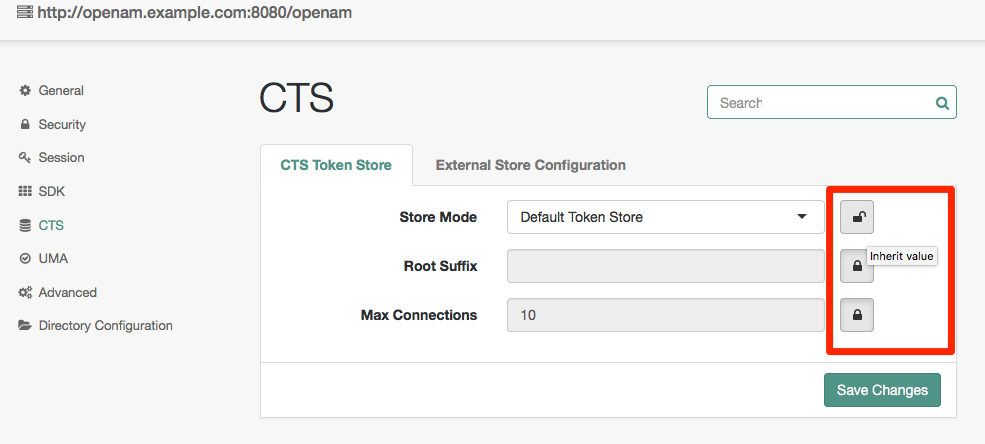Focus the Search input field
985x444 pixels.
point(822,103)
